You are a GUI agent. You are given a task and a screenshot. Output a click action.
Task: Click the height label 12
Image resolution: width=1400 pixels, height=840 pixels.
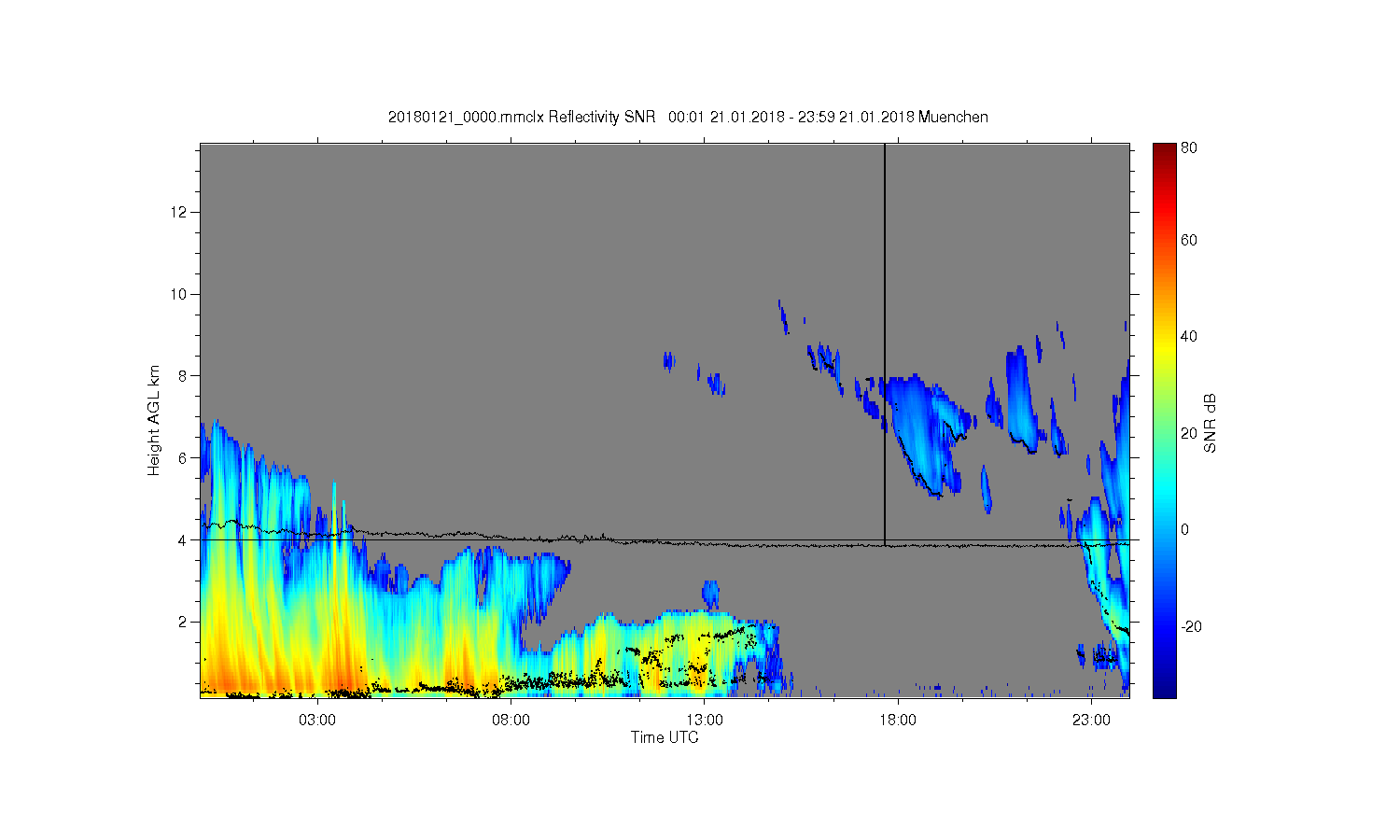pyautogui.click(x=179, y=213)
